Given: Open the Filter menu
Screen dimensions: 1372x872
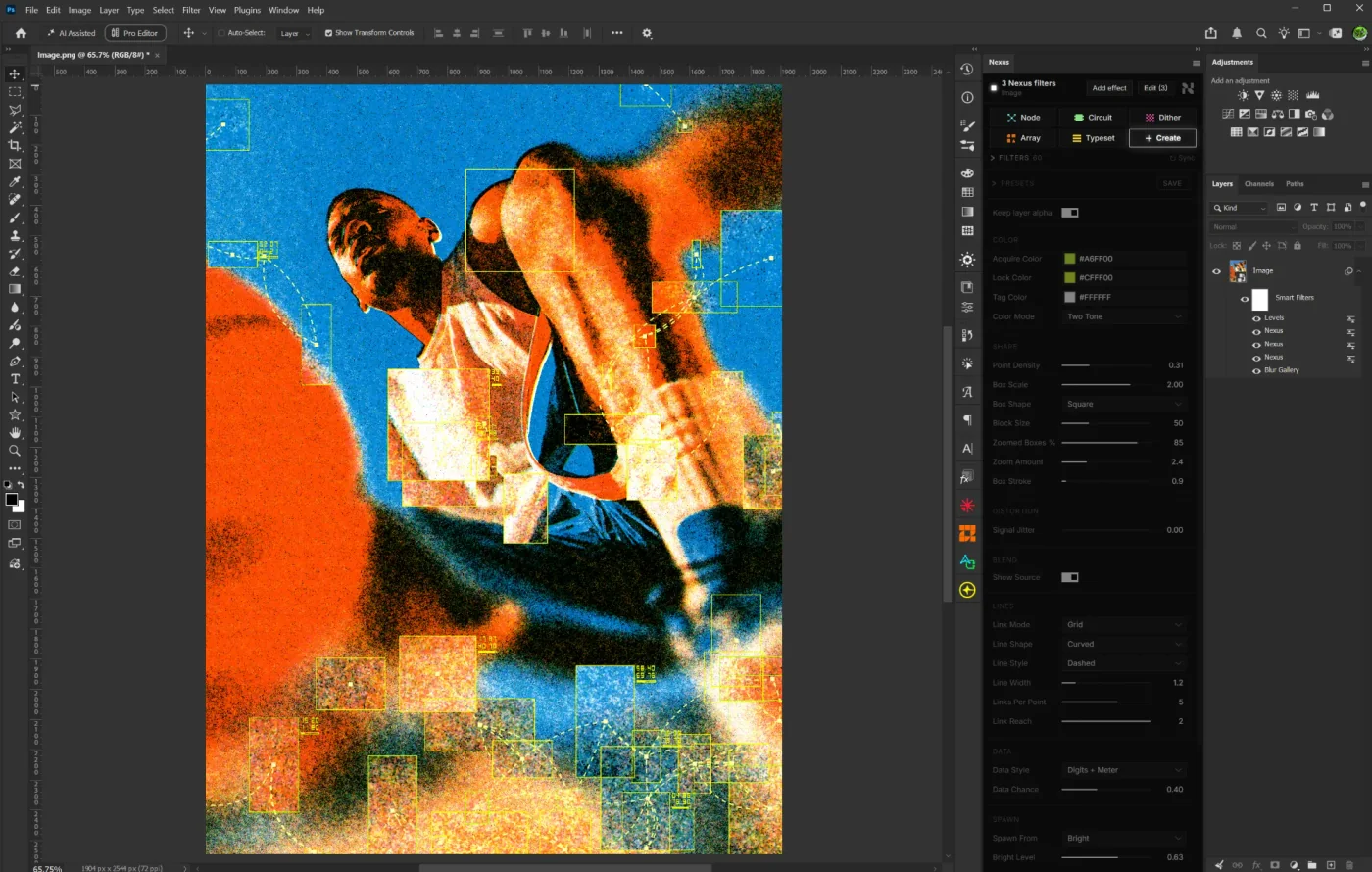Looking at the screenshot, I should tap(191, 10).
